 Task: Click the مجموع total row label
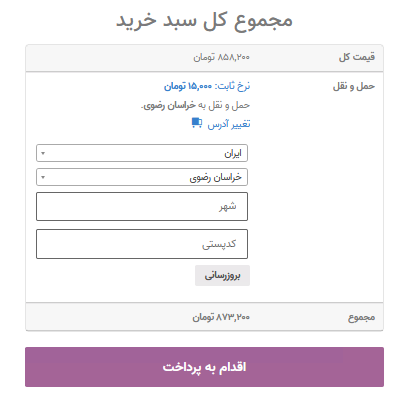pos(361,317)
